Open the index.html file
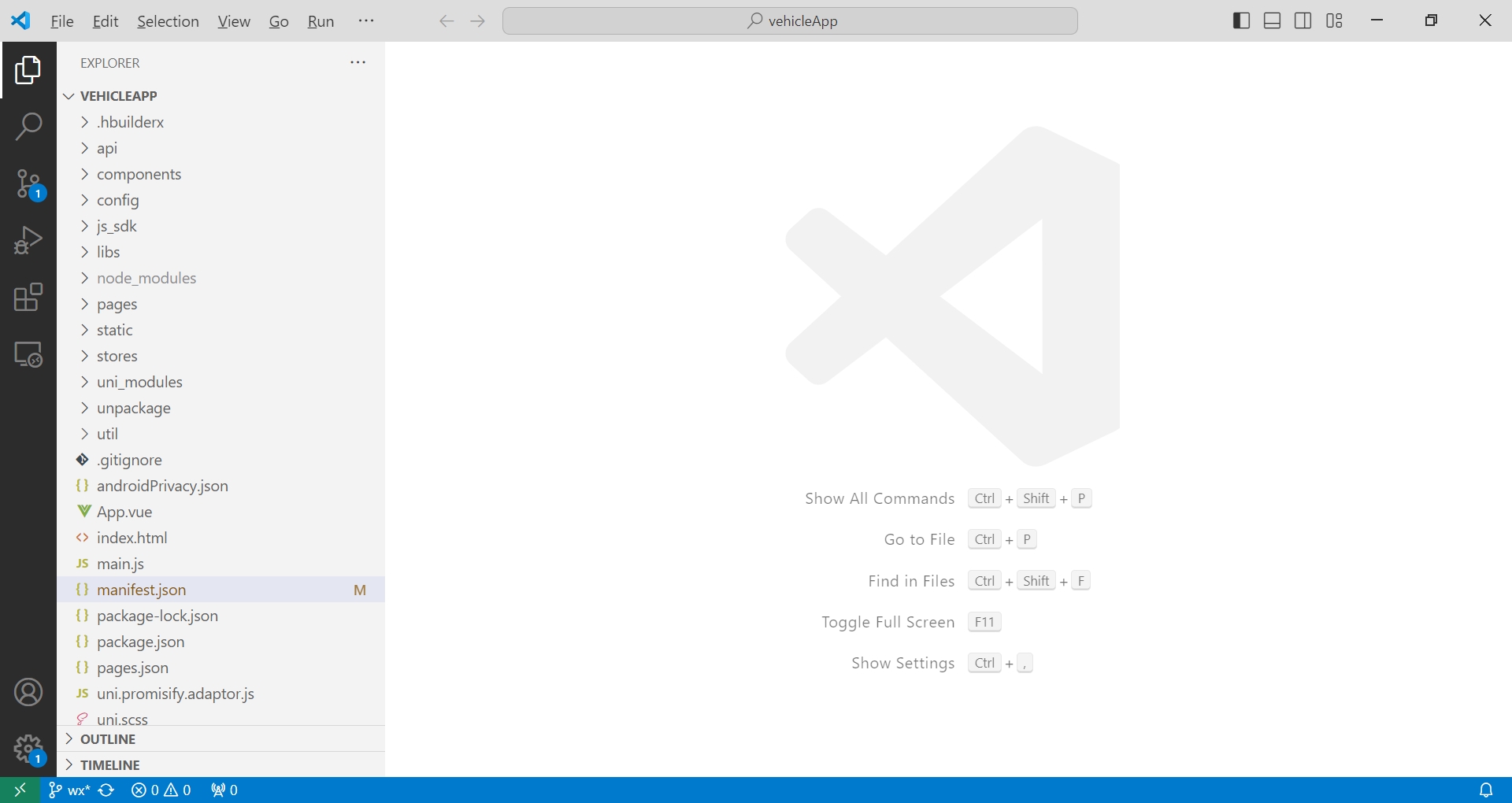 220,538
